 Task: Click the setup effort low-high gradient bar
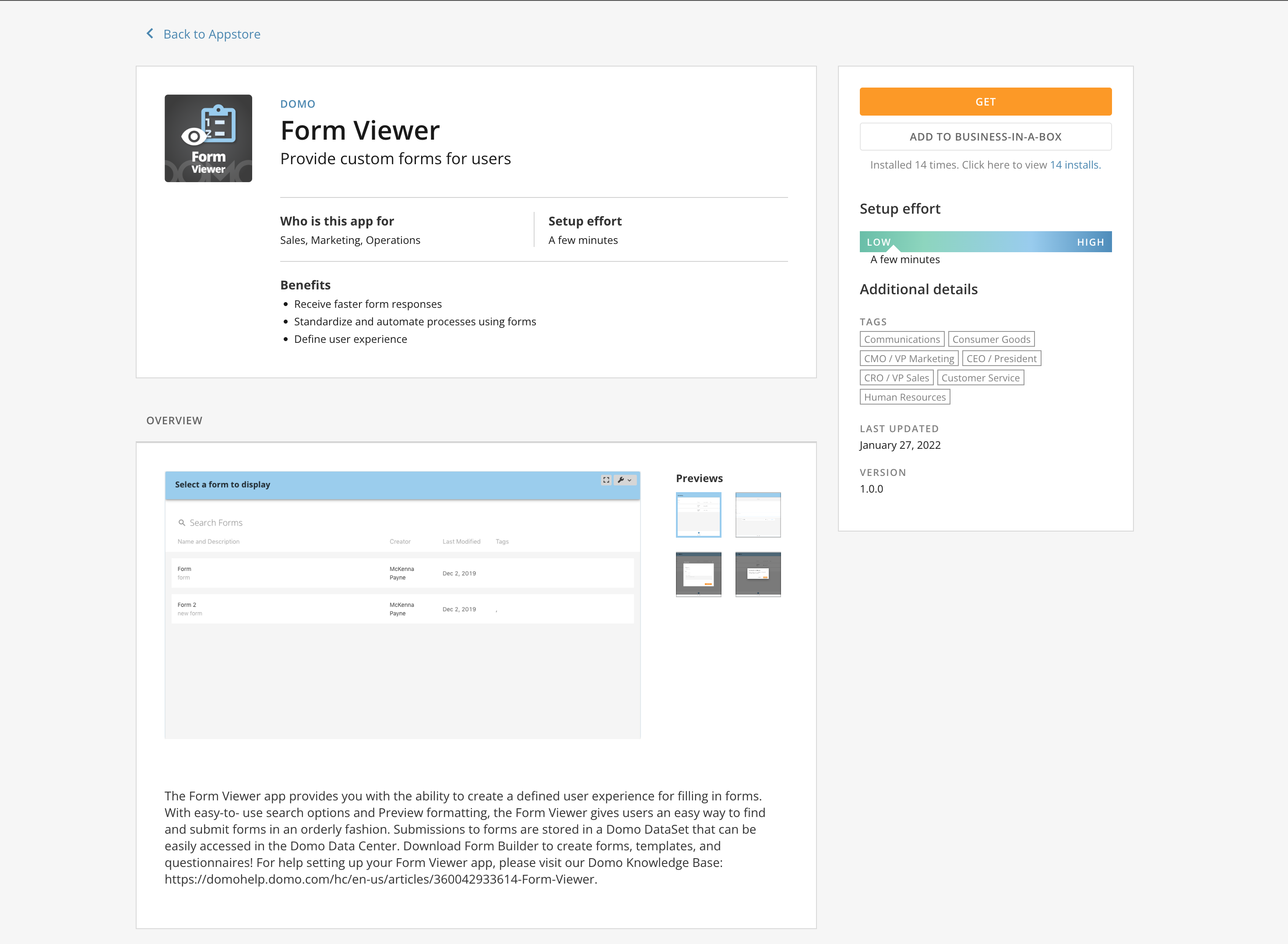985,242
